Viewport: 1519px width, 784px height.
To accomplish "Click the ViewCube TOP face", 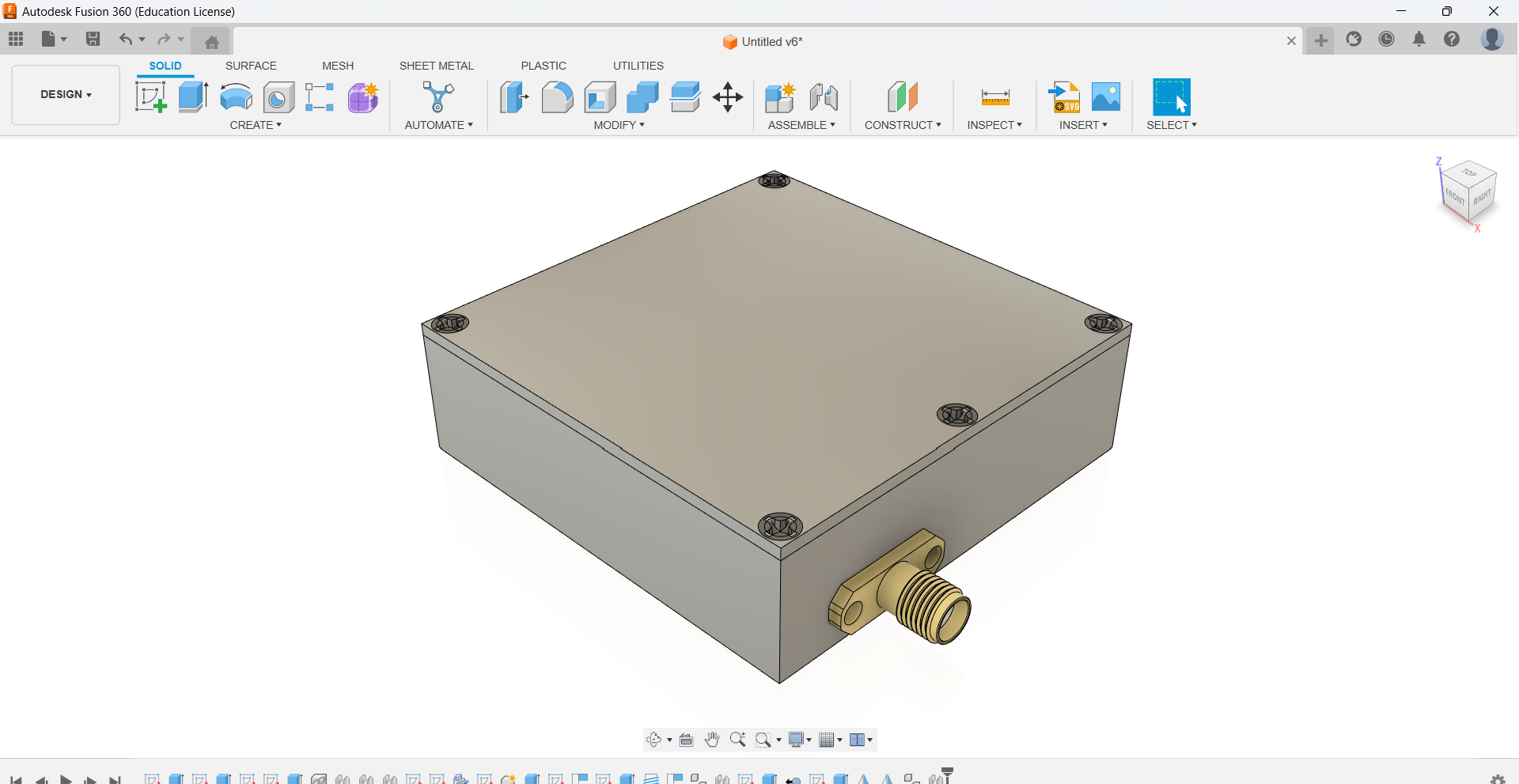I will pyautogui.click(x=1469, y=172).
